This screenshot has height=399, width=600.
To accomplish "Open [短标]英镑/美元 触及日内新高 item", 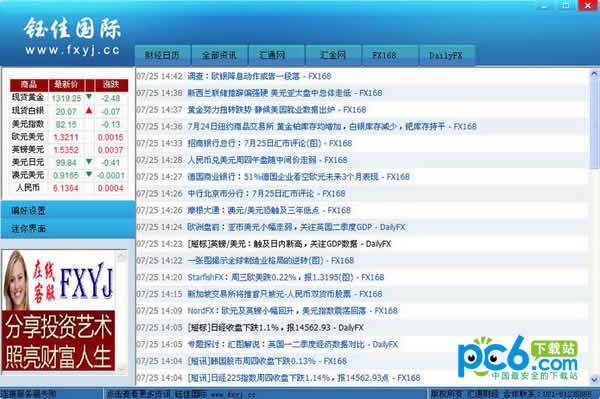I will click(x=289, y=244).
